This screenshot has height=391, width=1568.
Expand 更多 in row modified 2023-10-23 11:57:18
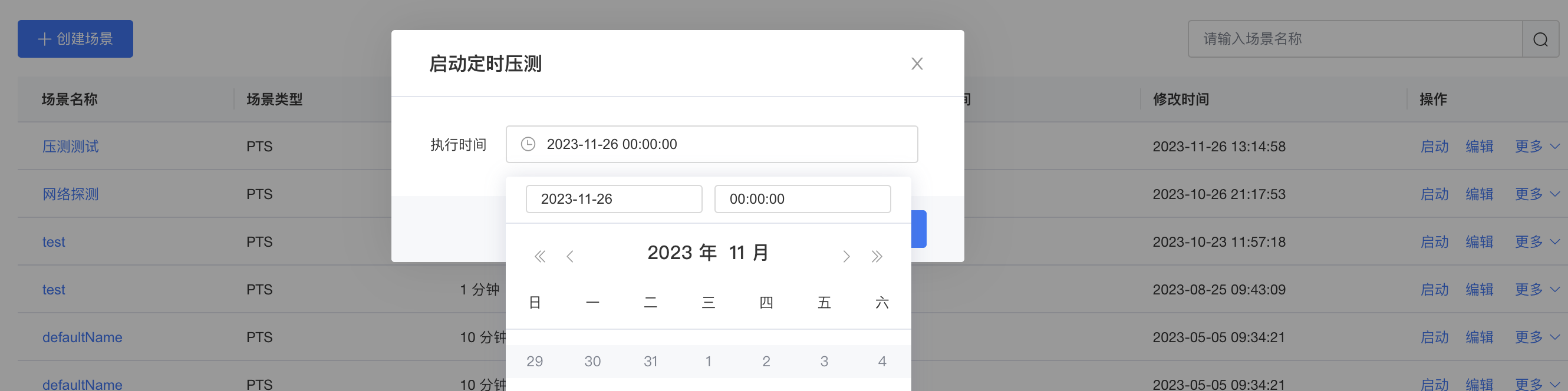(x=1537, y=242)
